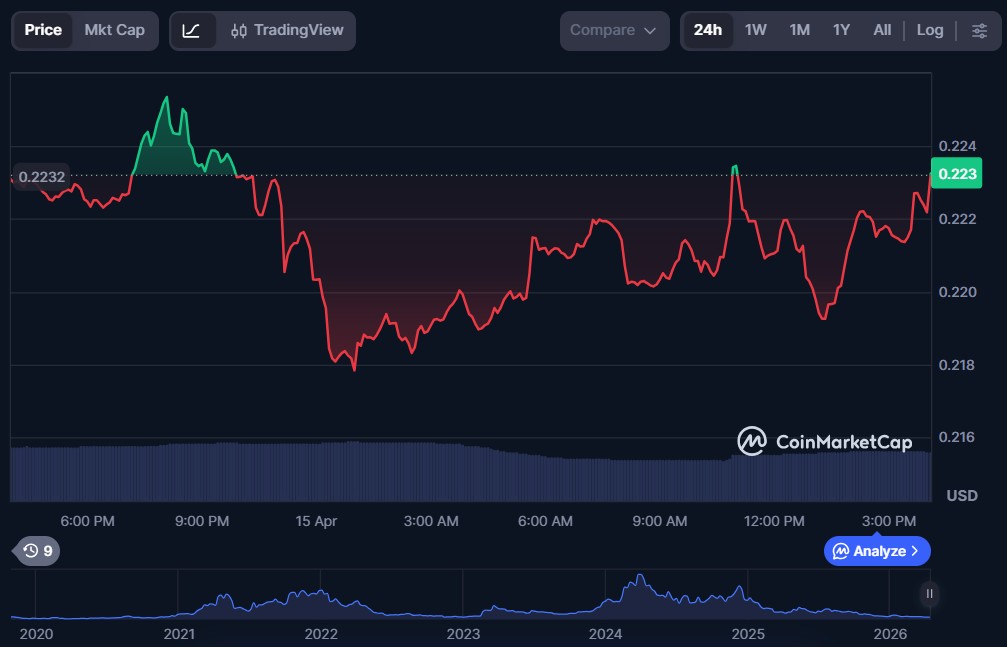Click the history clock icon badge
This screenshot has width=1007, height=647.
36,551
